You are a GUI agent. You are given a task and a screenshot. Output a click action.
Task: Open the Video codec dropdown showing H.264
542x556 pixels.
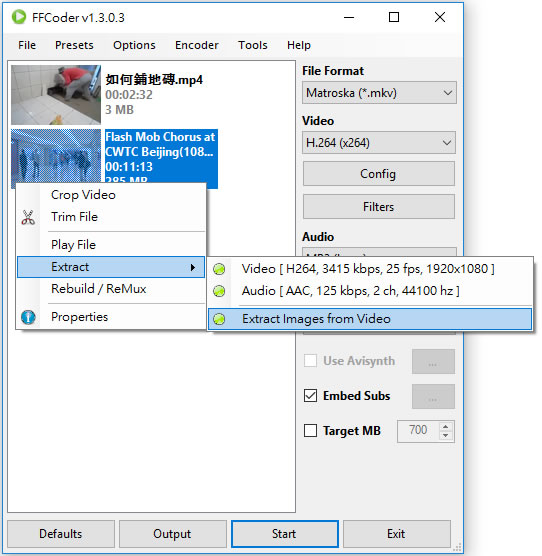tap(379, 143)
